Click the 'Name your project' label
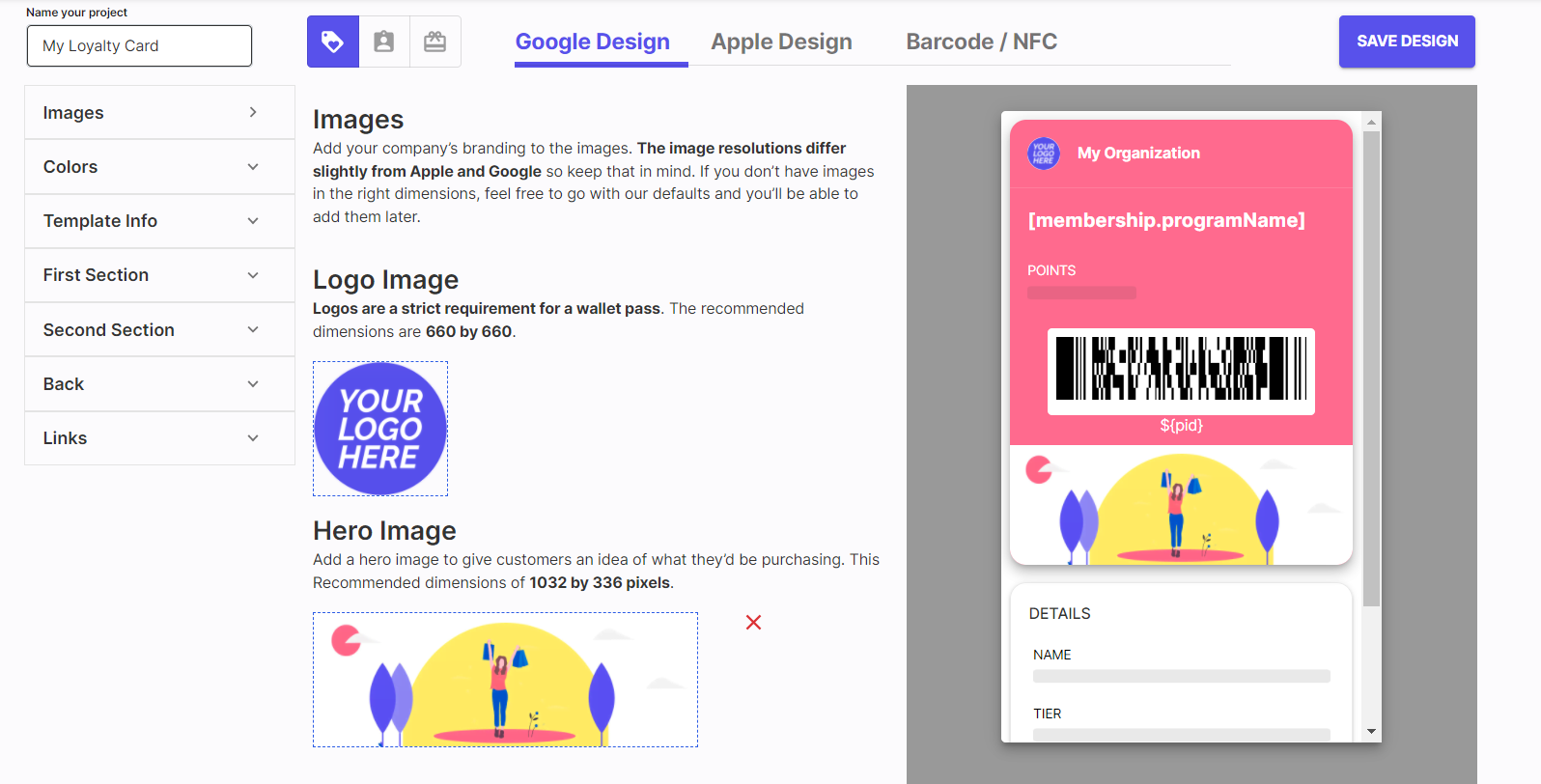This screenshot has height=784, width=1541. 76,13
